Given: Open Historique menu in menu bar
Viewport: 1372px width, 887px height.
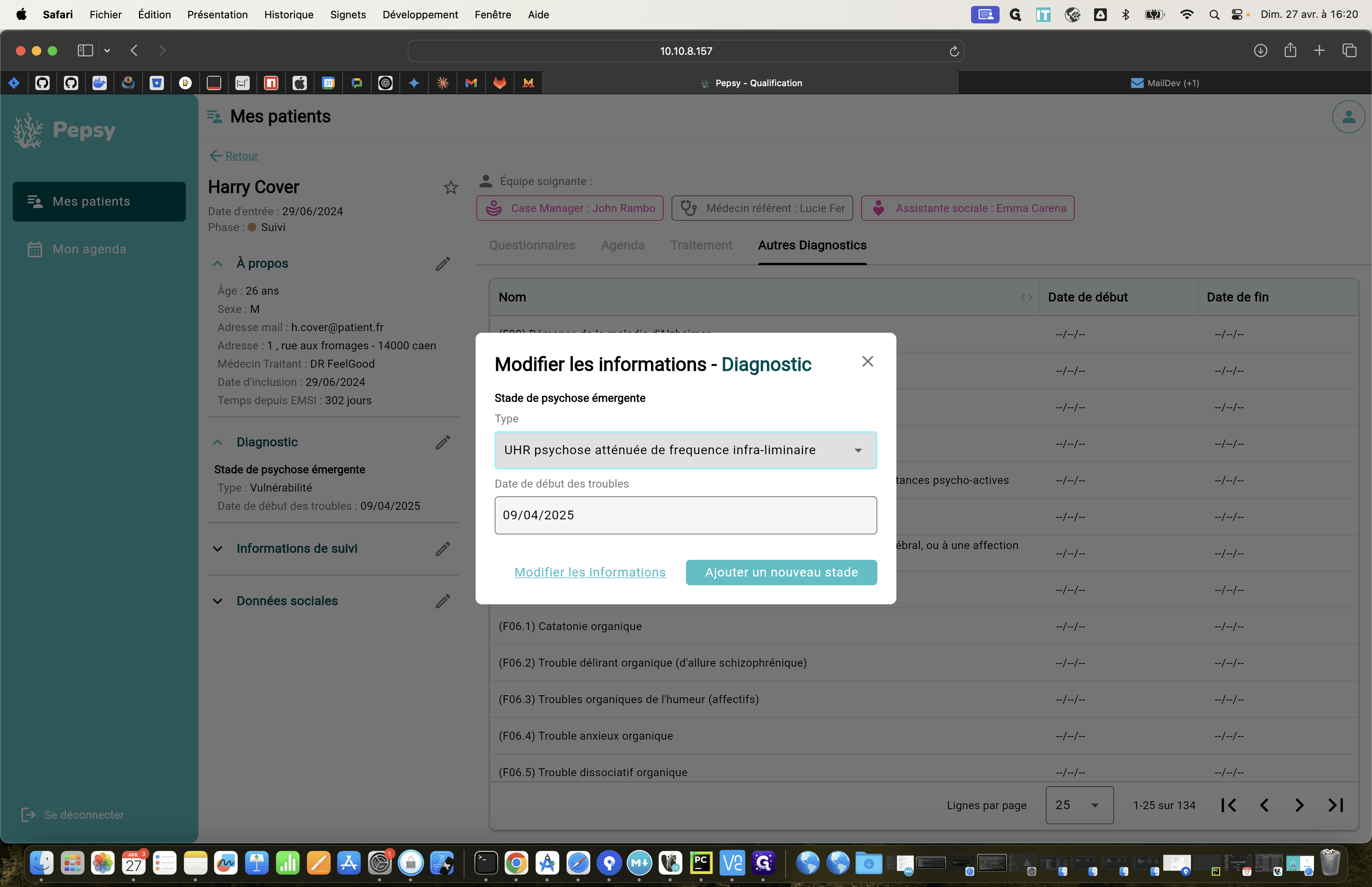Looking at the screenshot, I should coord(289,14).
